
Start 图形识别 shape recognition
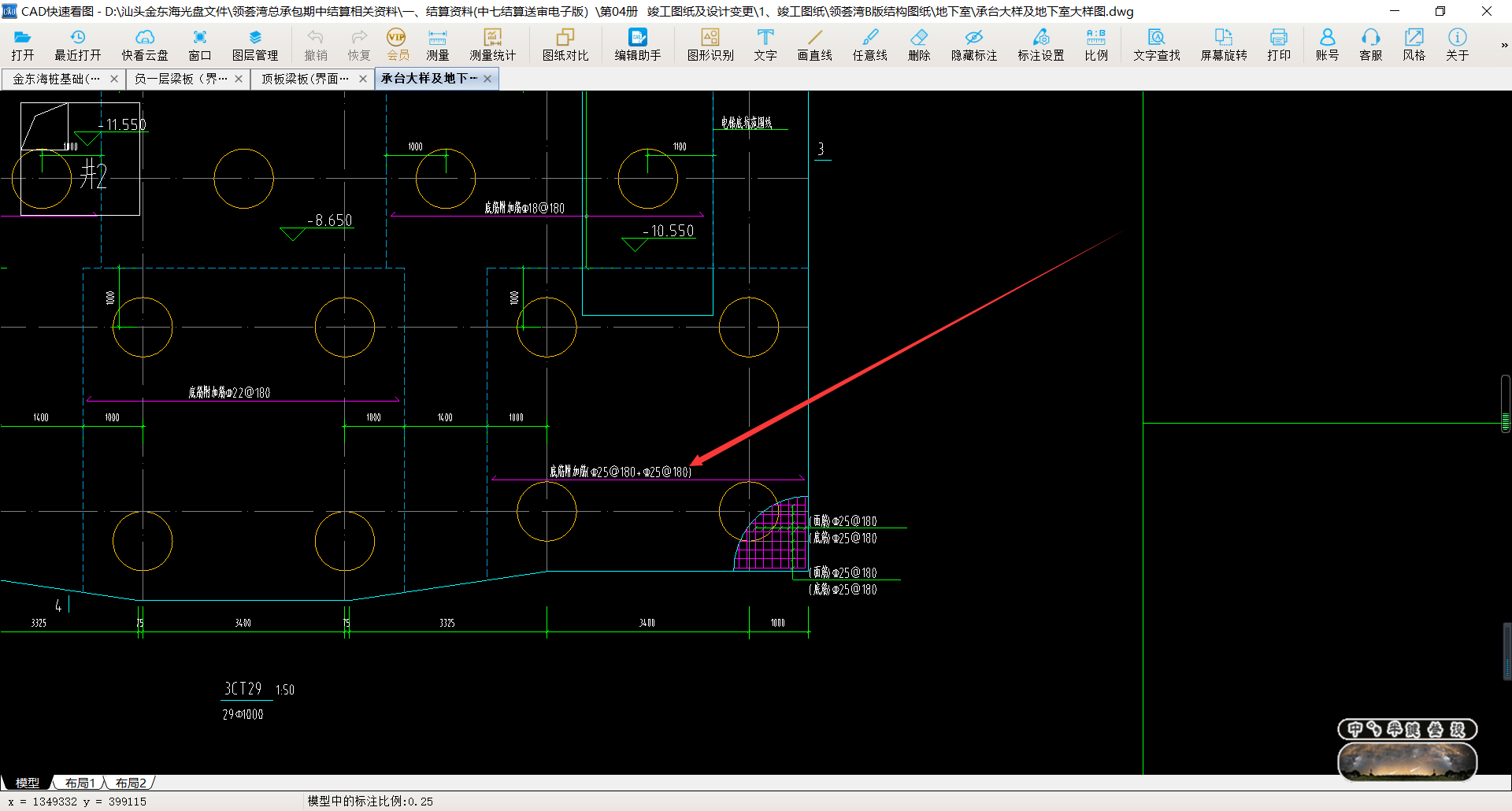coord(710,45)
